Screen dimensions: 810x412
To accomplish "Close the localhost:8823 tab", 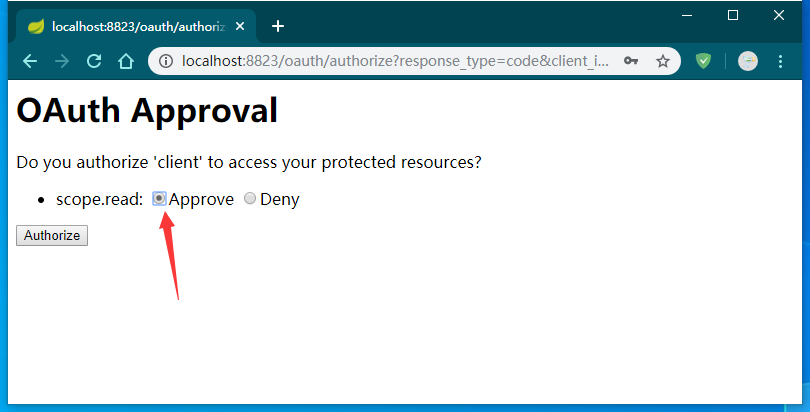I will pos(240,26).
